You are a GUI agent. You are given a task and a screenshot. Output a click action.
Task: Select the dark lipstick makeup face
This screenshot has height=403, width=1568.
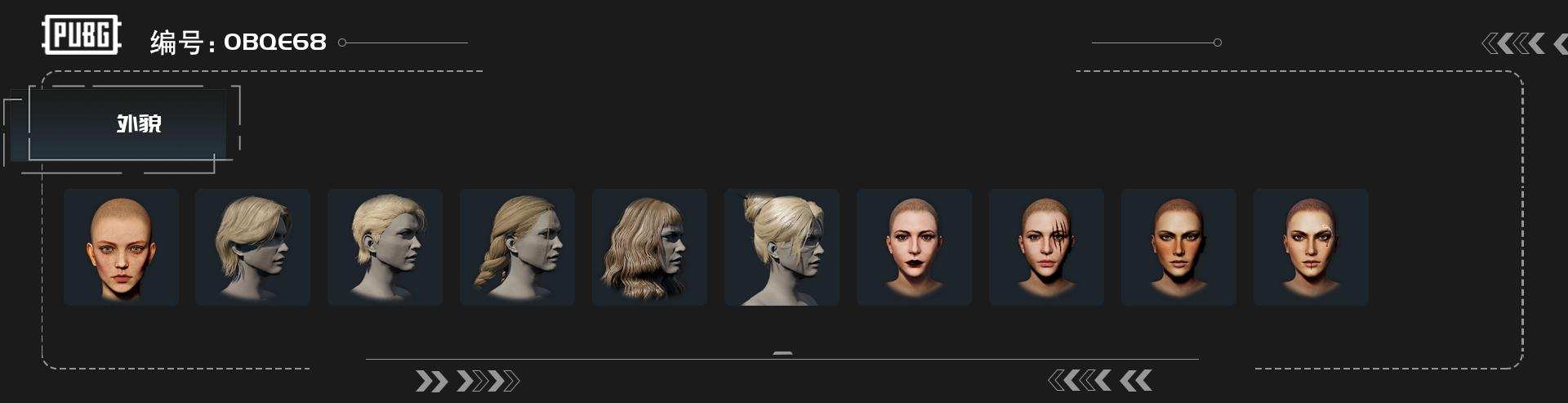click(x=914, y=247)
